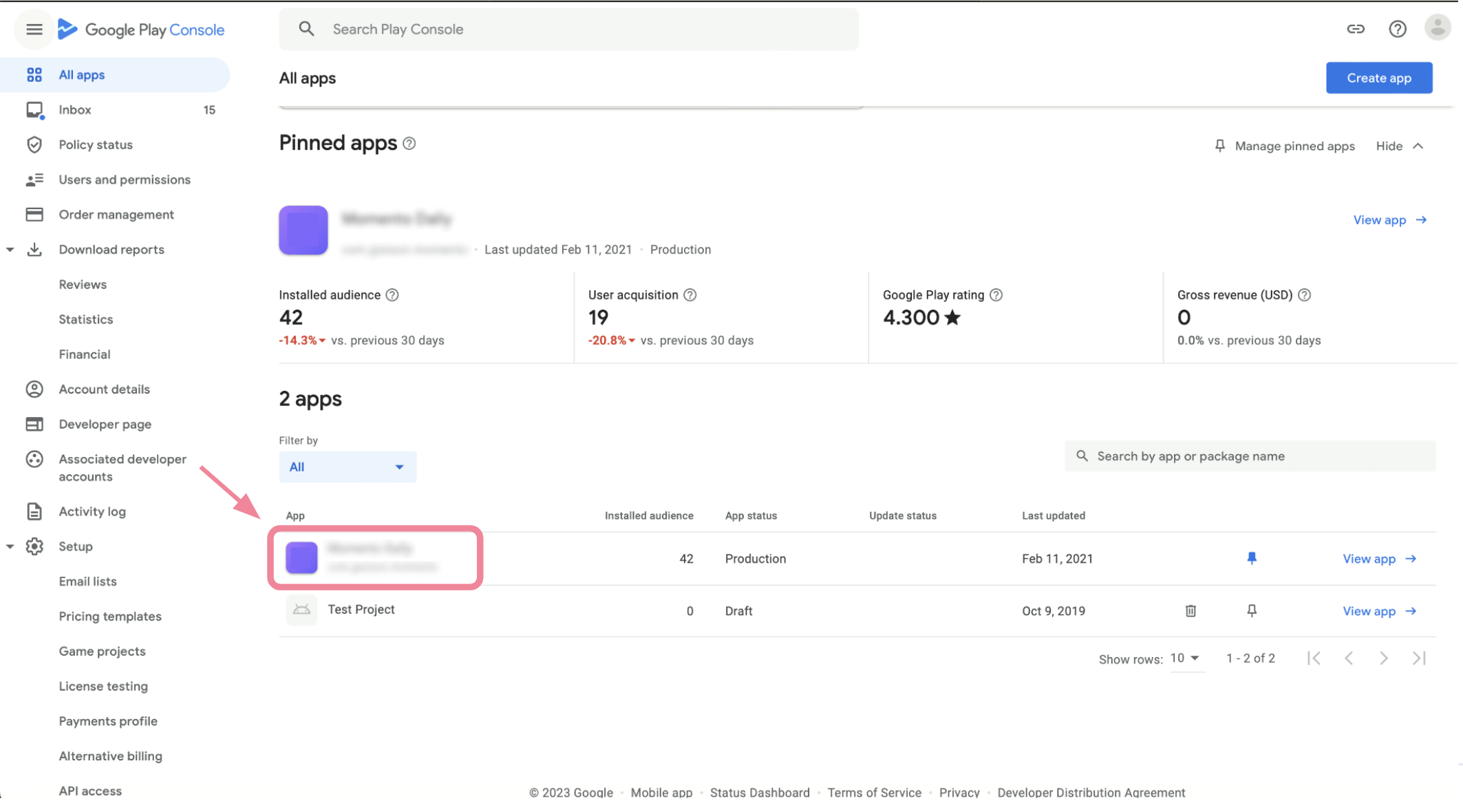
Task: View app link in Pinned apps card
Action: (1390, 220)
